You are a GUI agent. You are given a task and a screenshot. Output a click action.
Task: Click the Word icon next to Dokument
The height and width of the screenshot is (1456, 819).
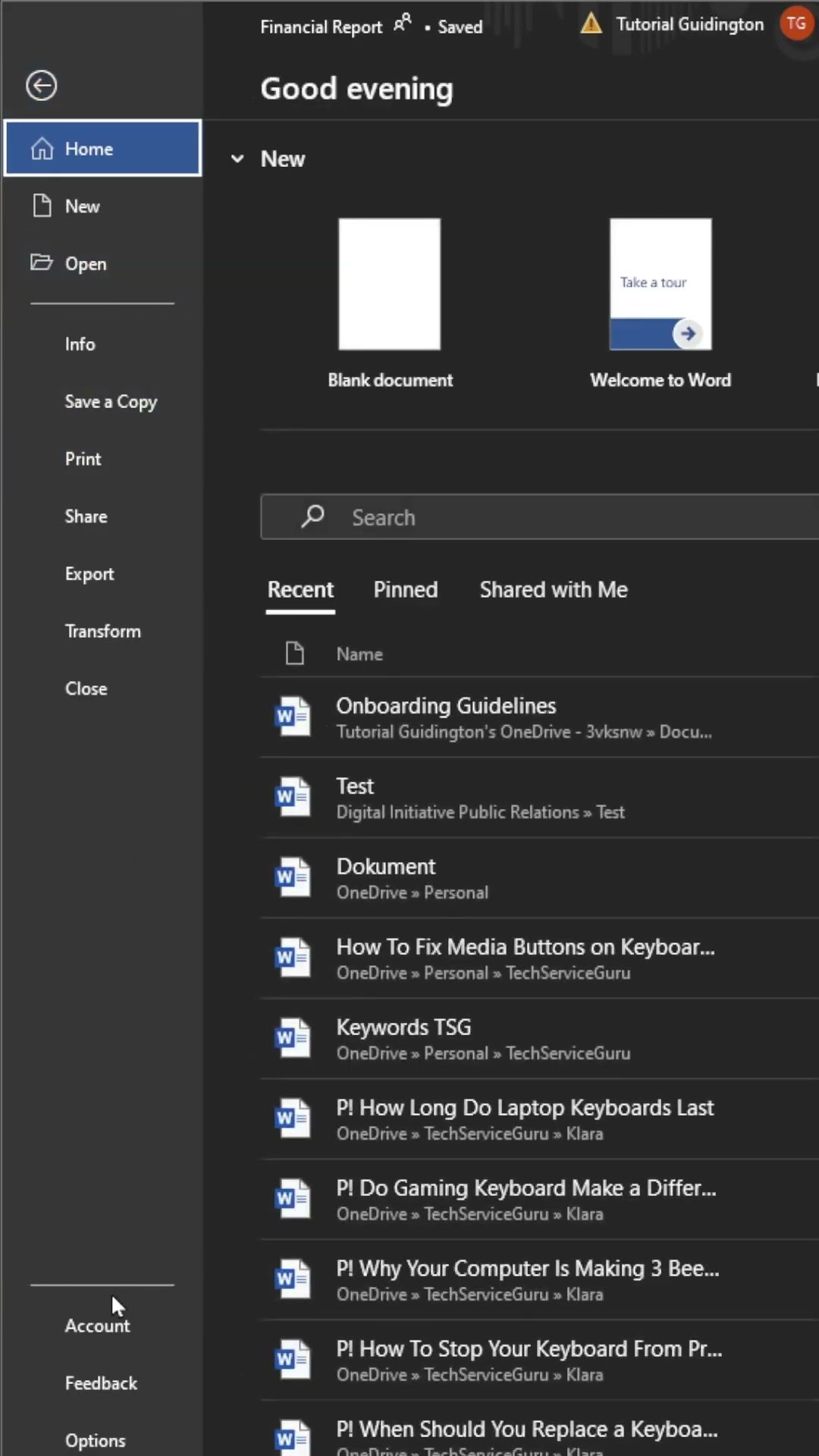(x=293, y=877)
